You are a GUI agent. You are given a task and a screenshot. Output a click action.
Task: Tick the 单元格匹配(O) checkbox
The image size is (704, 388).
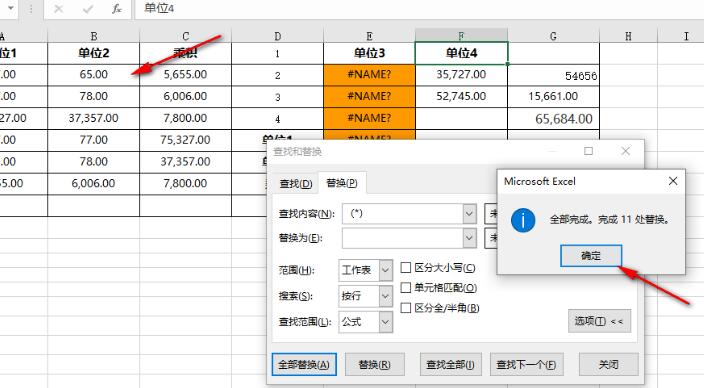405,287
